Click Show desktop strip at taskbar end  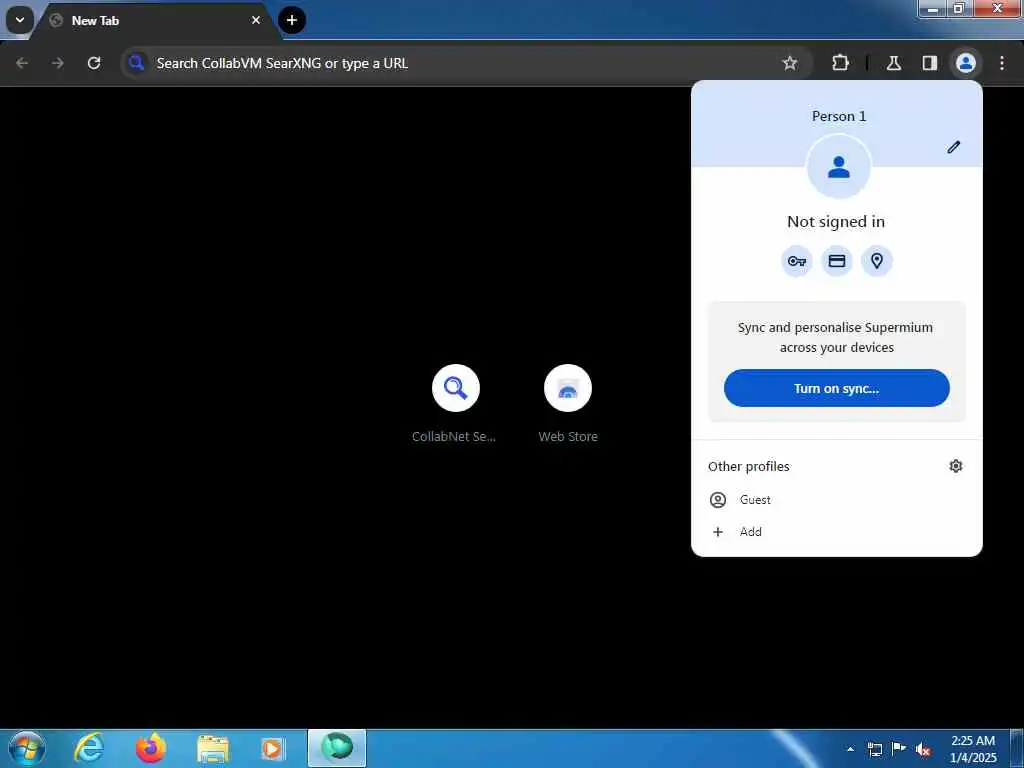point(1017,749)
